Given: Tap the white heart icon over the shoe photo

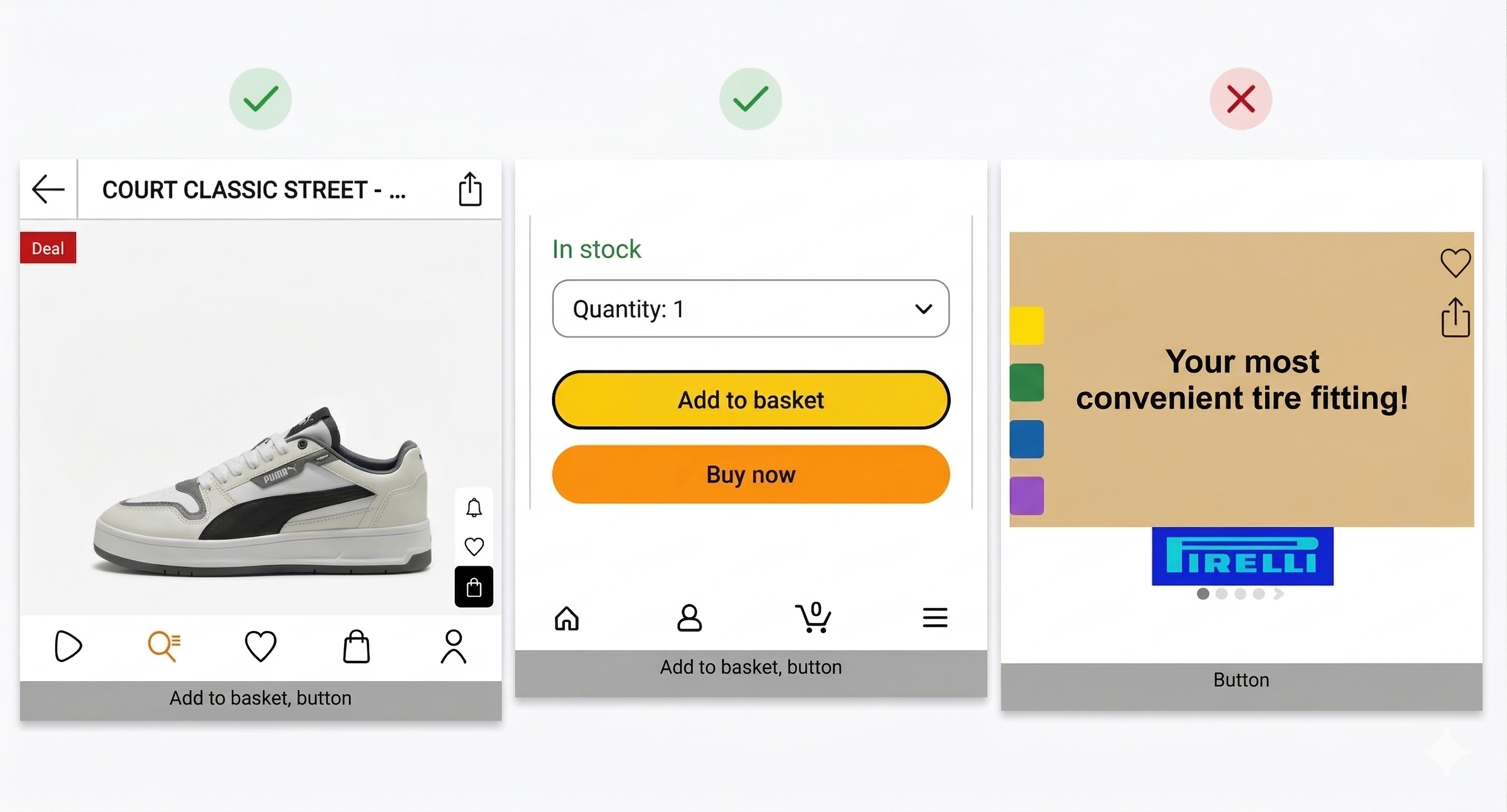Looking at the screenshot, I should [474, 547].
